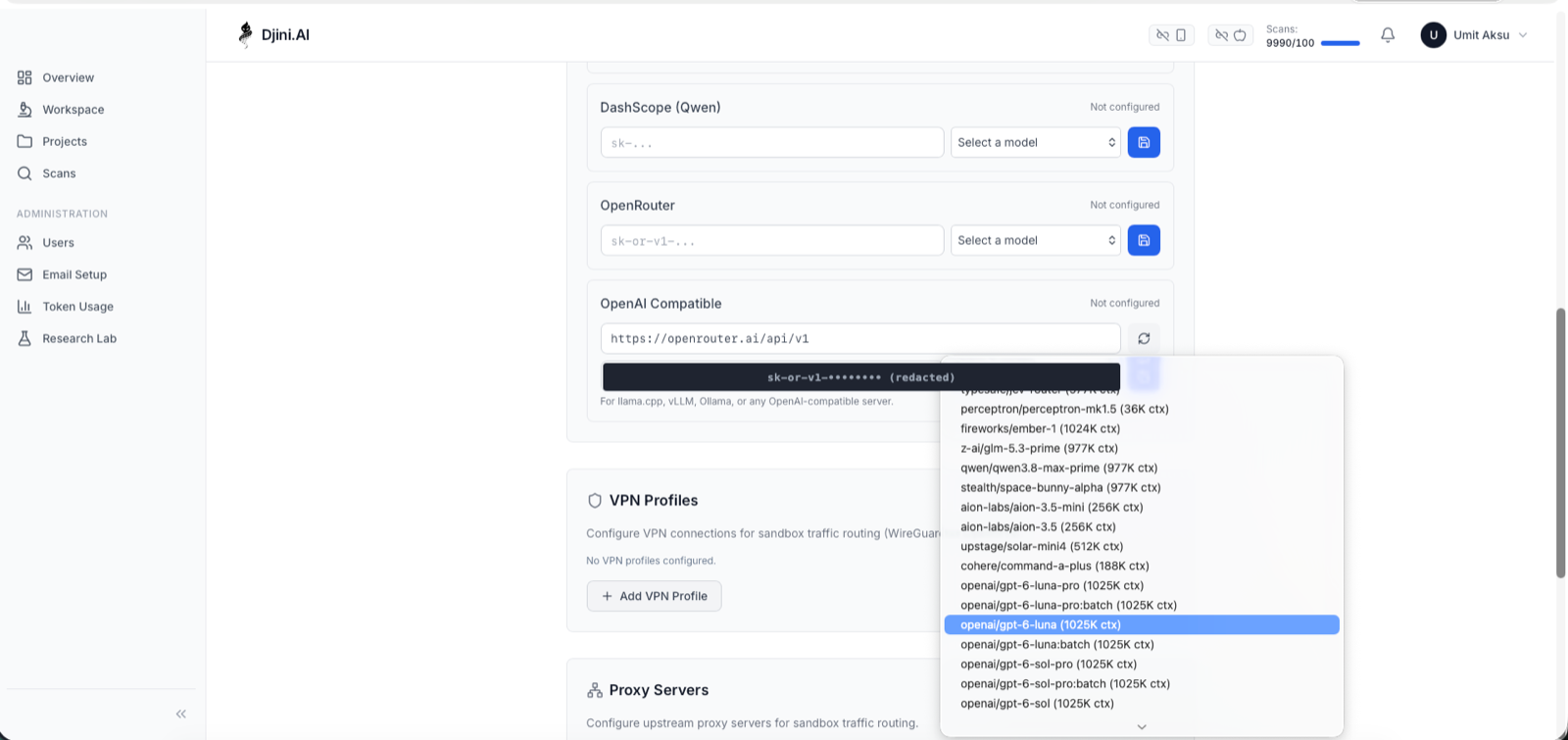
Task: Click the Overview grid icon
Action: pos(24,77)
